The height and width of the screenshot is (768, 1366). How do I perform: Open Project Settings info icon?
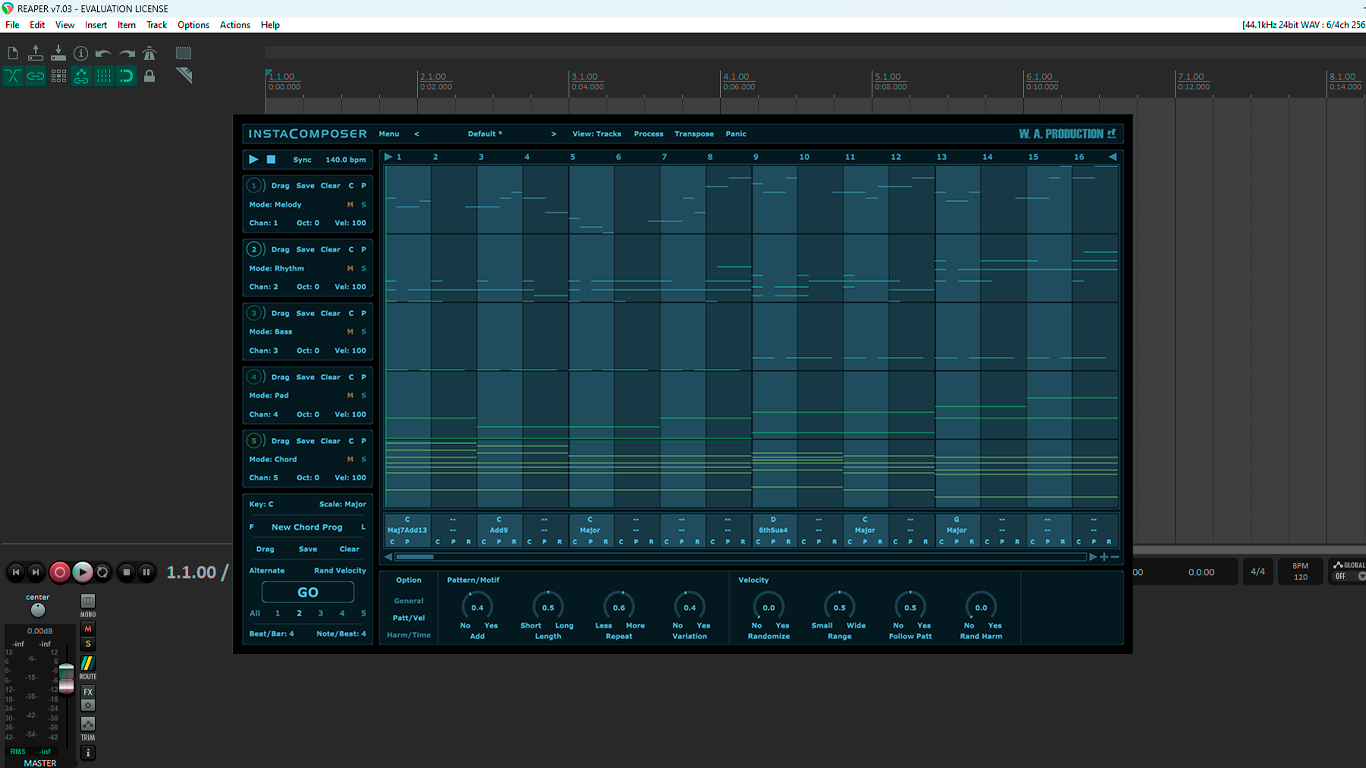pyautogui.click(x=81, y=53)
